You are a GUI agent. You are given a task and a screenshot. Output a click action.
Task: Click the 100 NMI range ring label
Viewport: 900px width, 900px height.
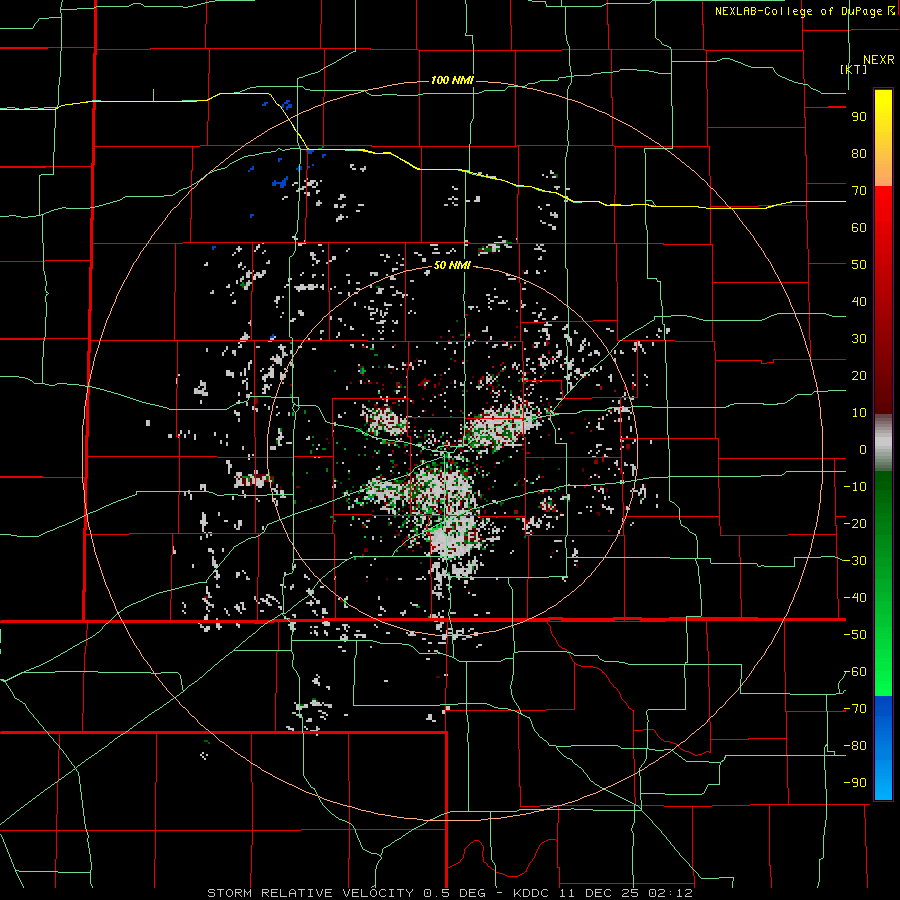point(452,80)
